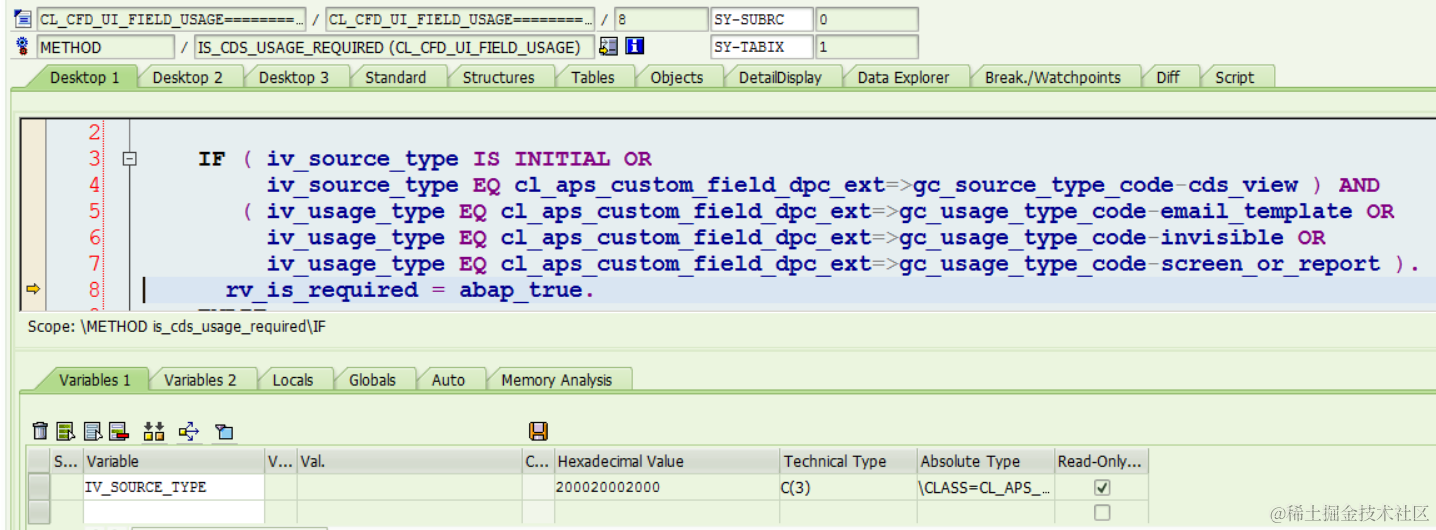Click the blue information icon after the method field

[x=635, y=46]
